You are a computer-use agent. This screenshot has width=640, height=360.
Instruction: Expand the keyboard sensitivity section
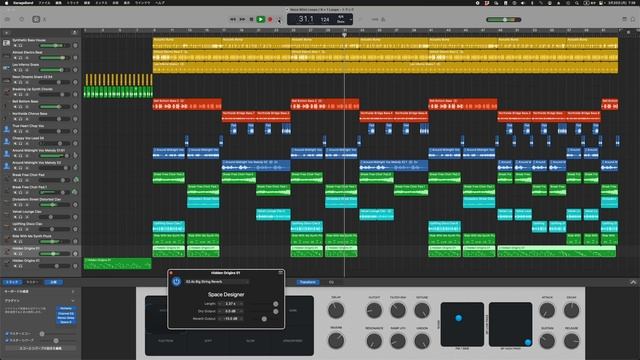click(x=73, y=291)
